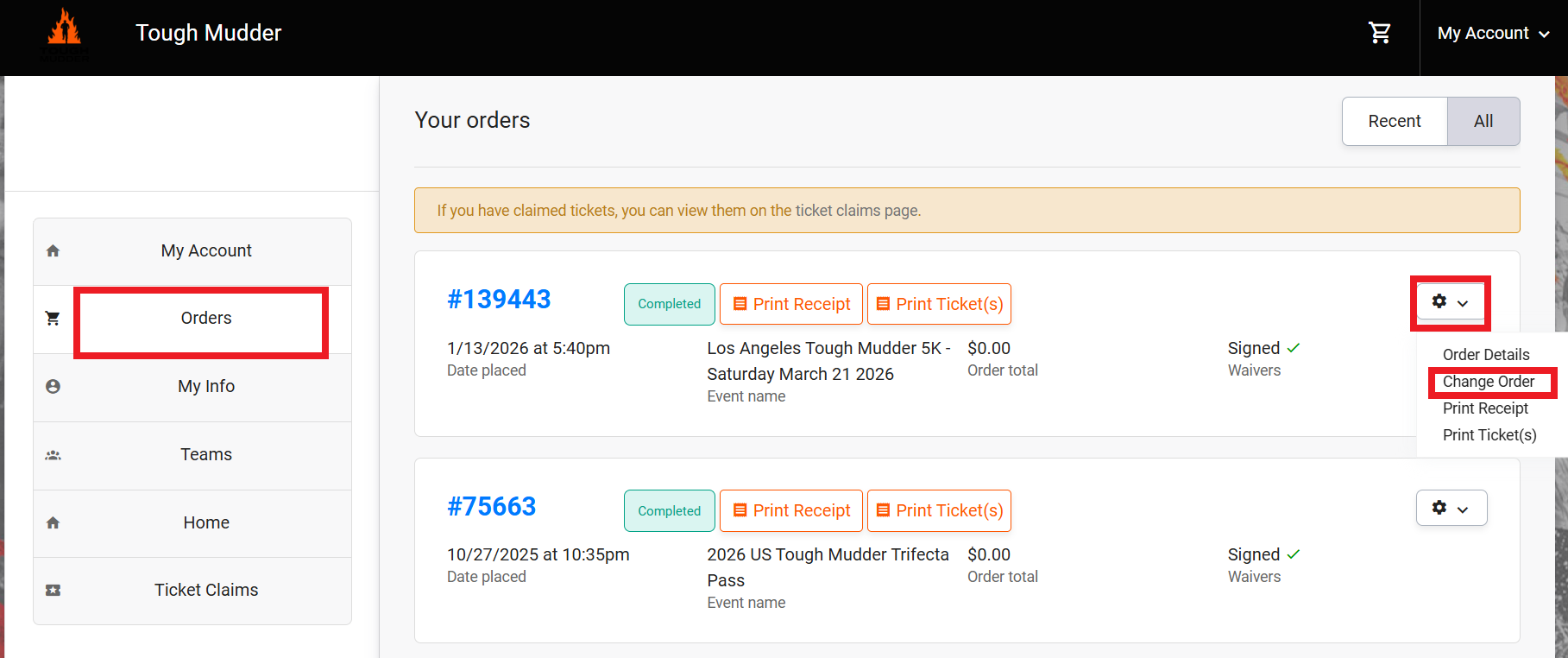Screen dimensions: 1568x658
Task: Expand the My Account header dropdown
Action: [x=1493, y=33]
